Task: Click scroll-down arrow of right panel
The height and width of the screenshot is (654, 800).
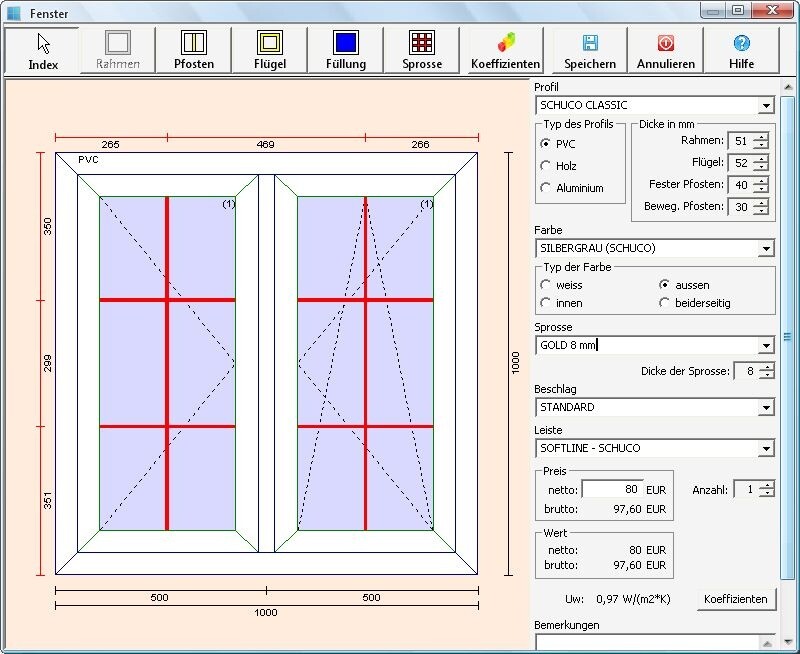Action: click(x=787, y=642)
